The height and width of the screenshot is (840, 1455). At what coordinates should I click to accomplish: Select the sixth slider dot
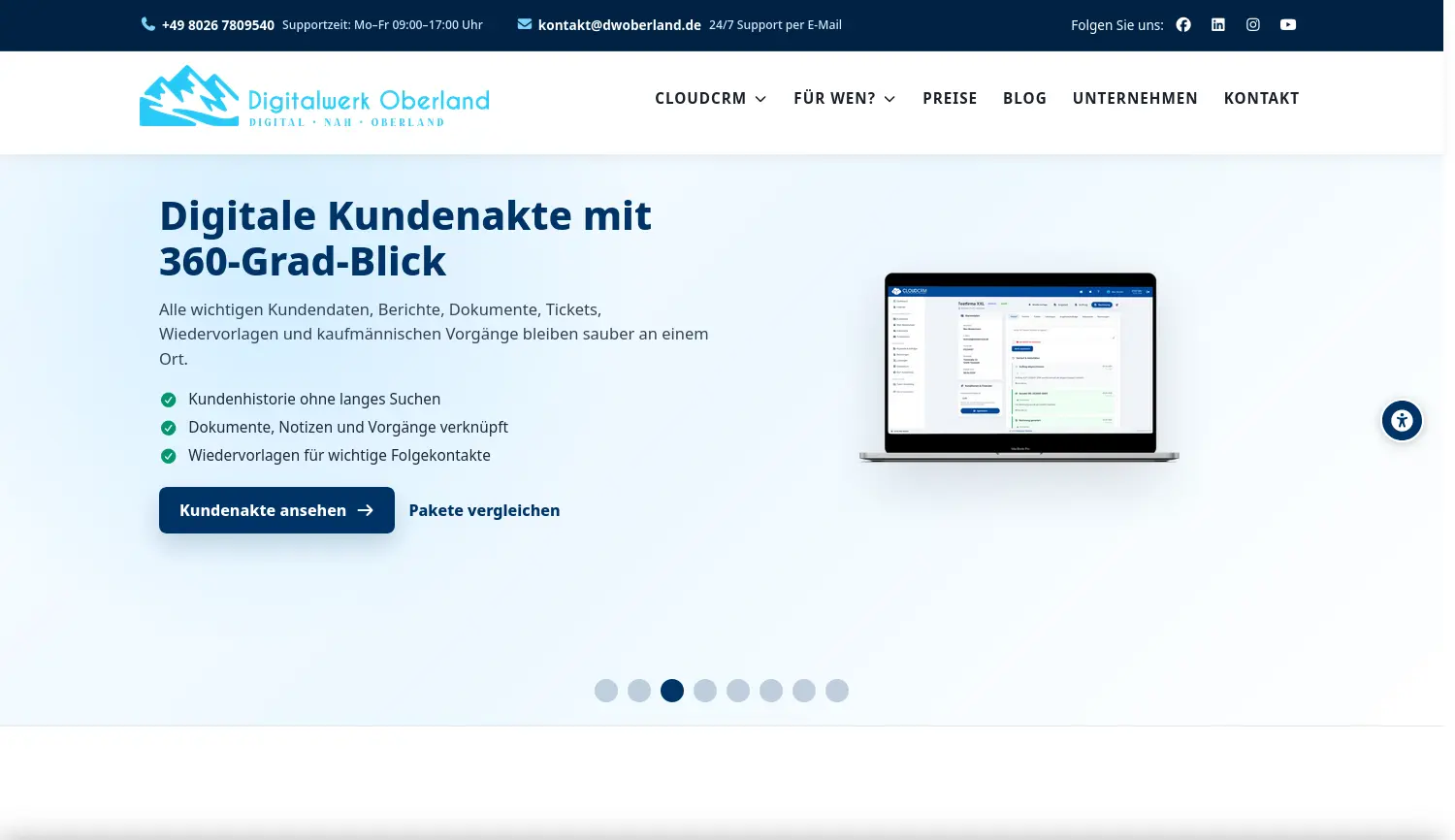771,691
